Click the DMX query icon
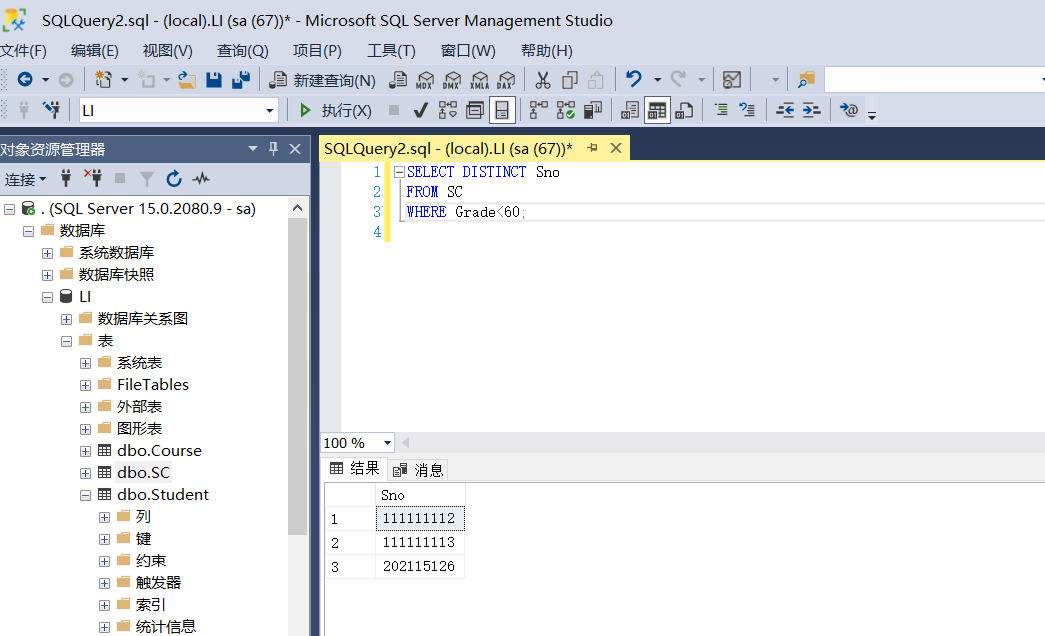 point(452,80)
